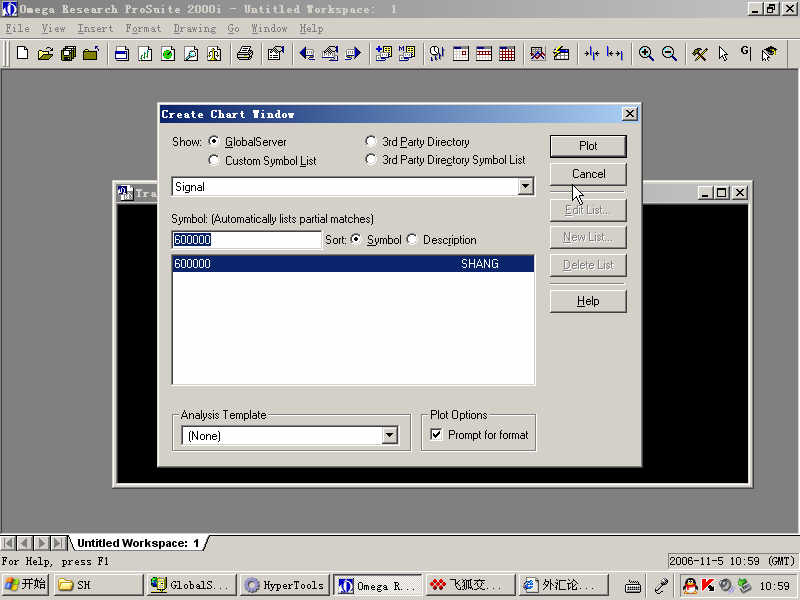Image resolution: width=800 pixels, height=600 pixels.
Task: Open the Analysis Template dropdown
Action: click(390, 436)
